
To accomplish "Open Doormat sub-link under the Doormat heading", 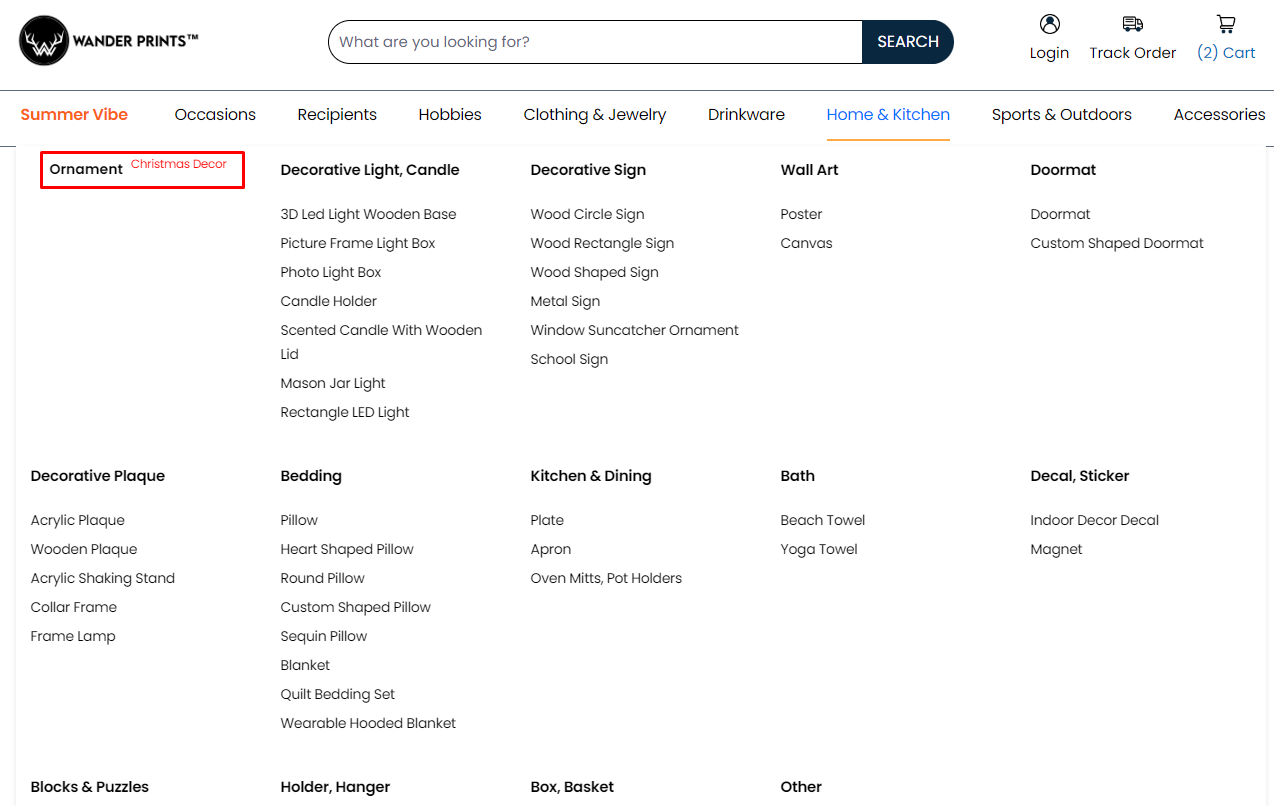I will point(1060,214).
